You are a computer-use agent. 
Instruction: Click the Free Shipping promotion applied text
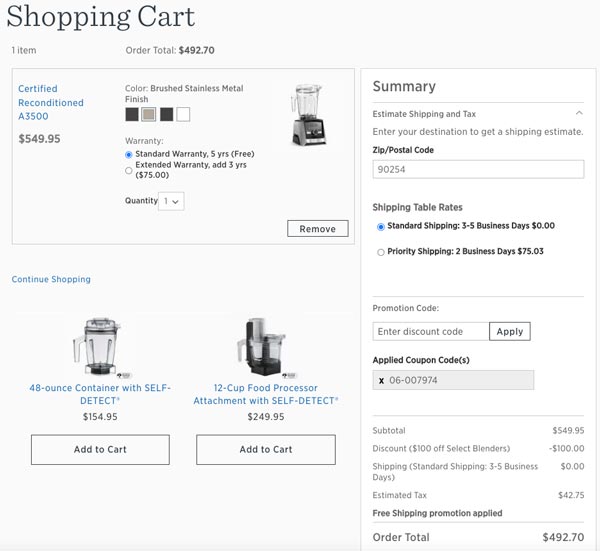point(437,513)
